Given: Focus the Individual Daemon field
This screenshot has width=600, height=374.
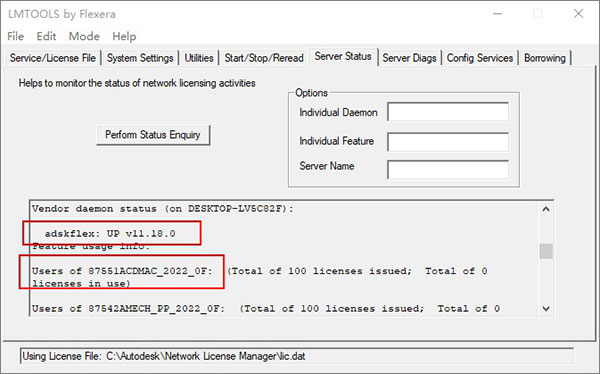Looking at the screenshot, I should click(x=448, y=112).
